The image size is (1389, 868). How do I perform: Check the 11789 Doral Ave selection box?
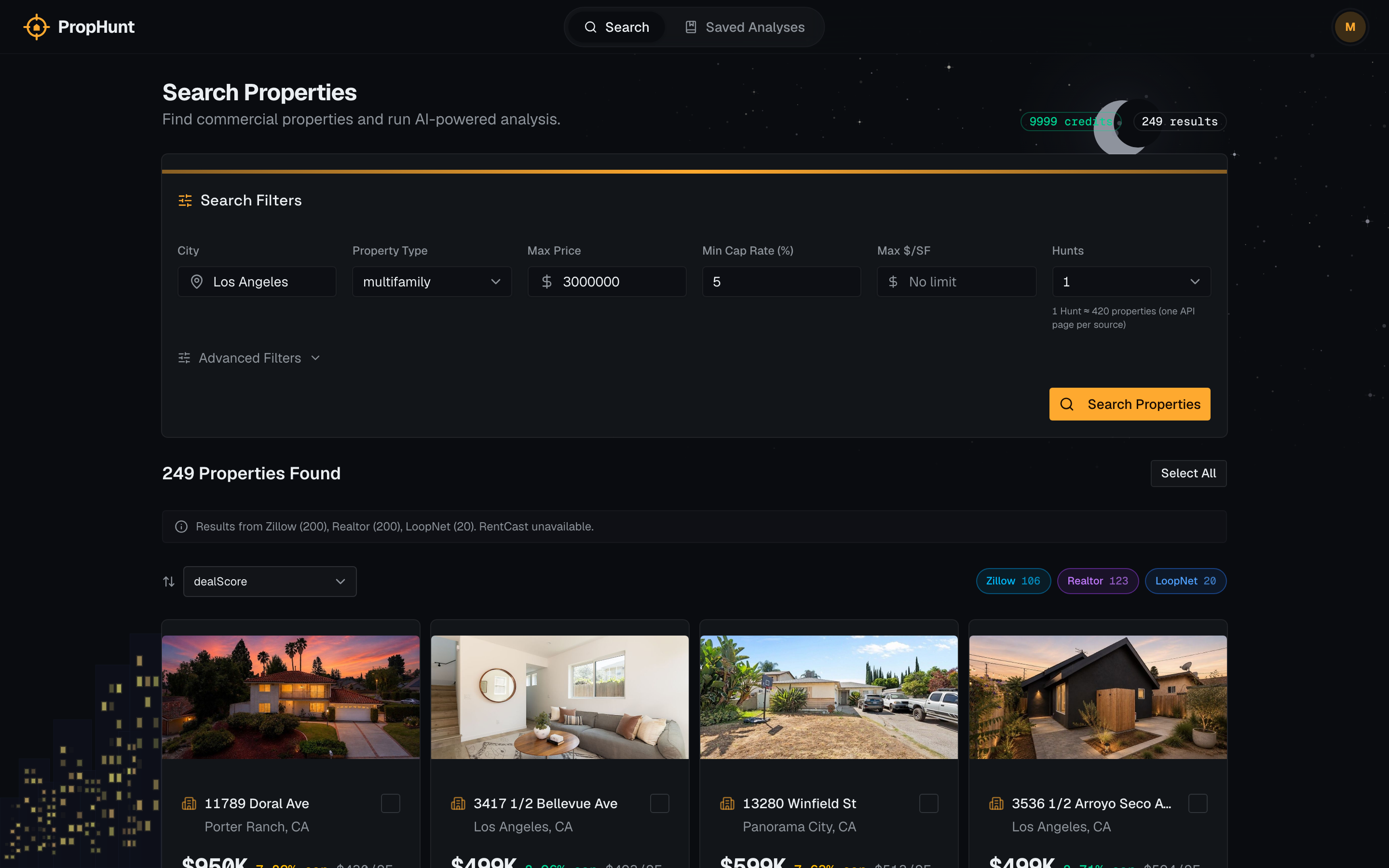point(390,804)
